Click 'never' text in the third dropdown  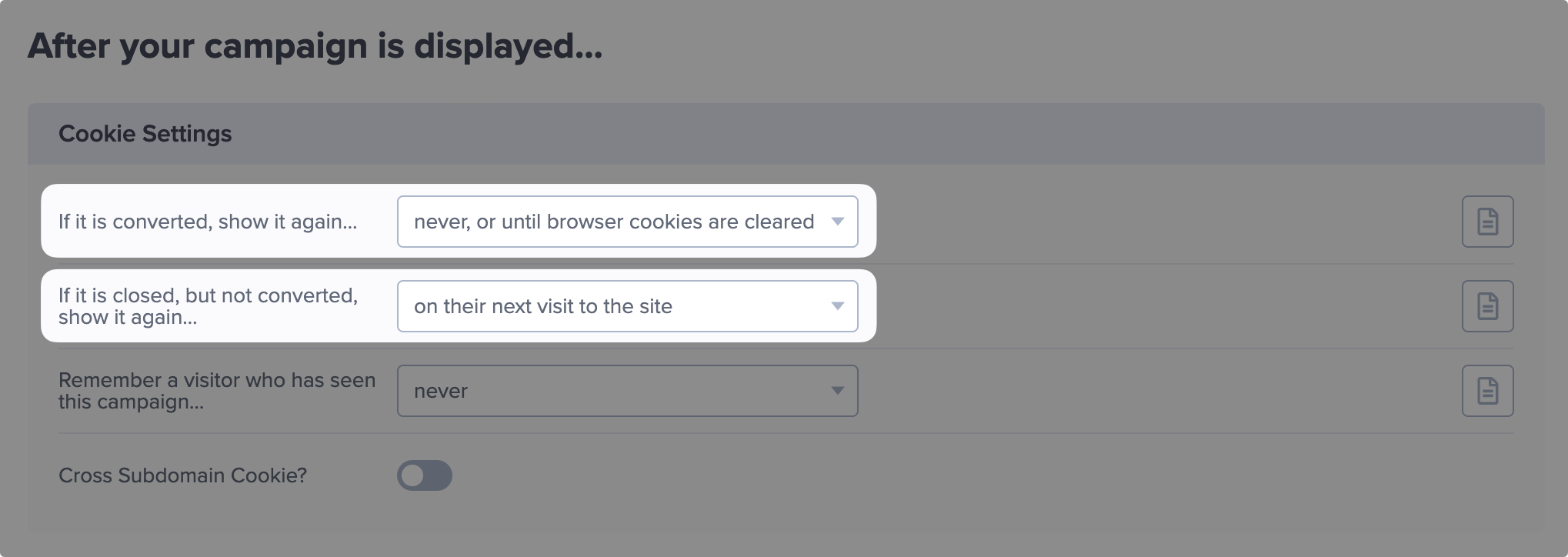[x=441, y=391]
